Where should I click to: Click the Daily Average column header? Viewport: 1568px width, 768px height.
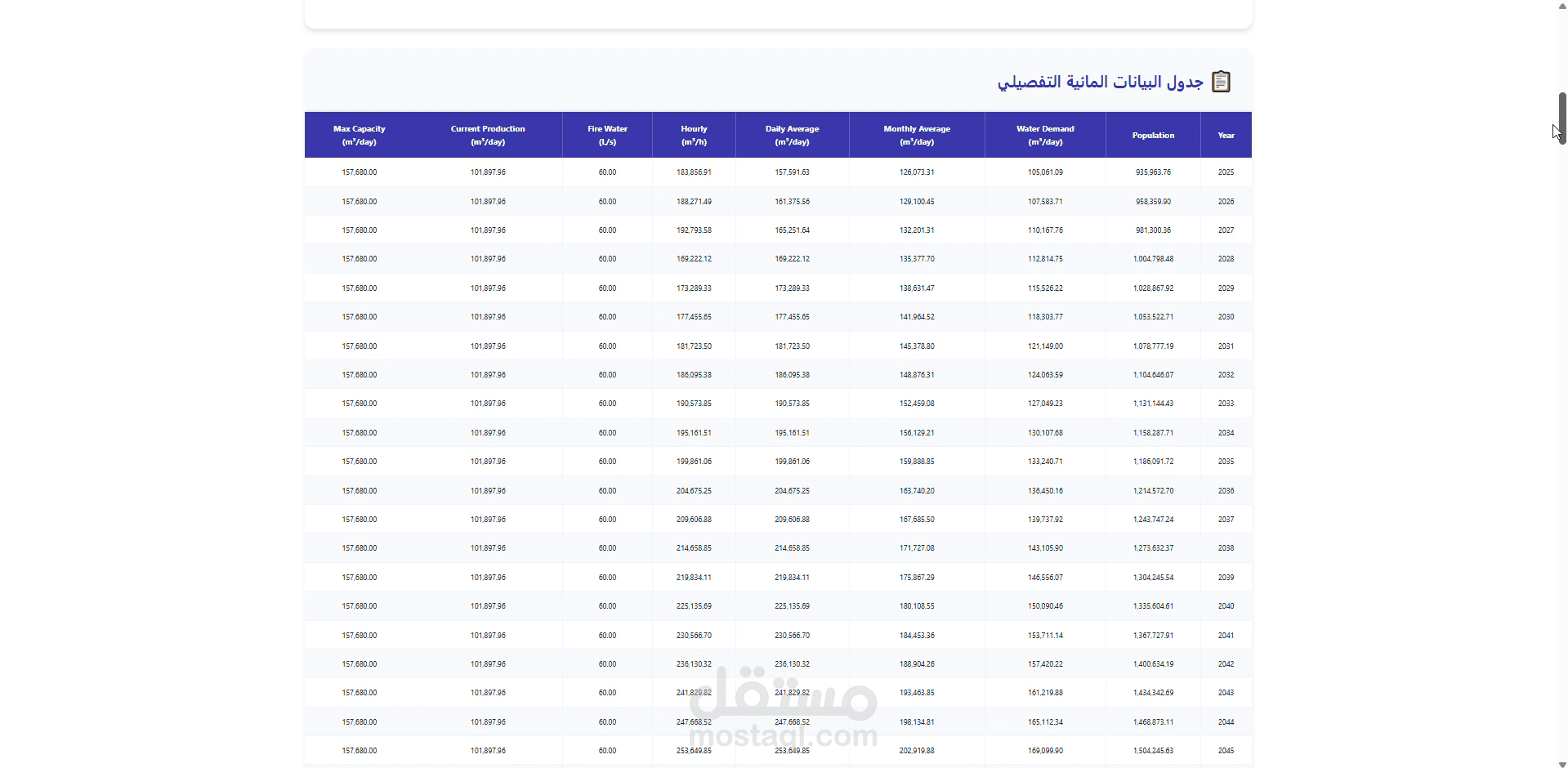pyautogui.click(x=792, y=136)
